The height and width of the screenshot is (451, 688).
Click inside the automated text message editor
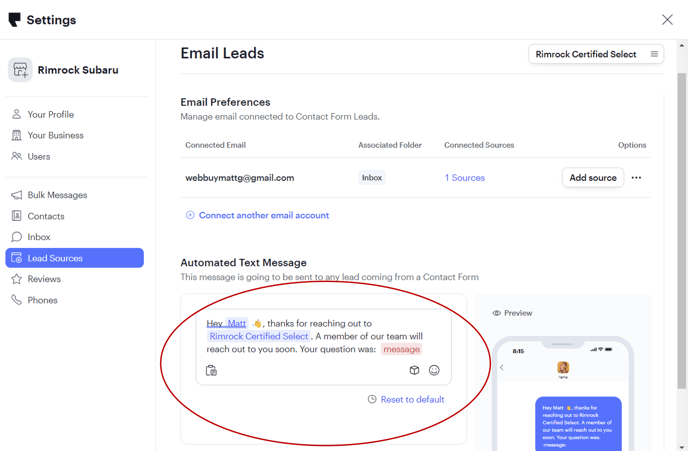click(323, 347)
